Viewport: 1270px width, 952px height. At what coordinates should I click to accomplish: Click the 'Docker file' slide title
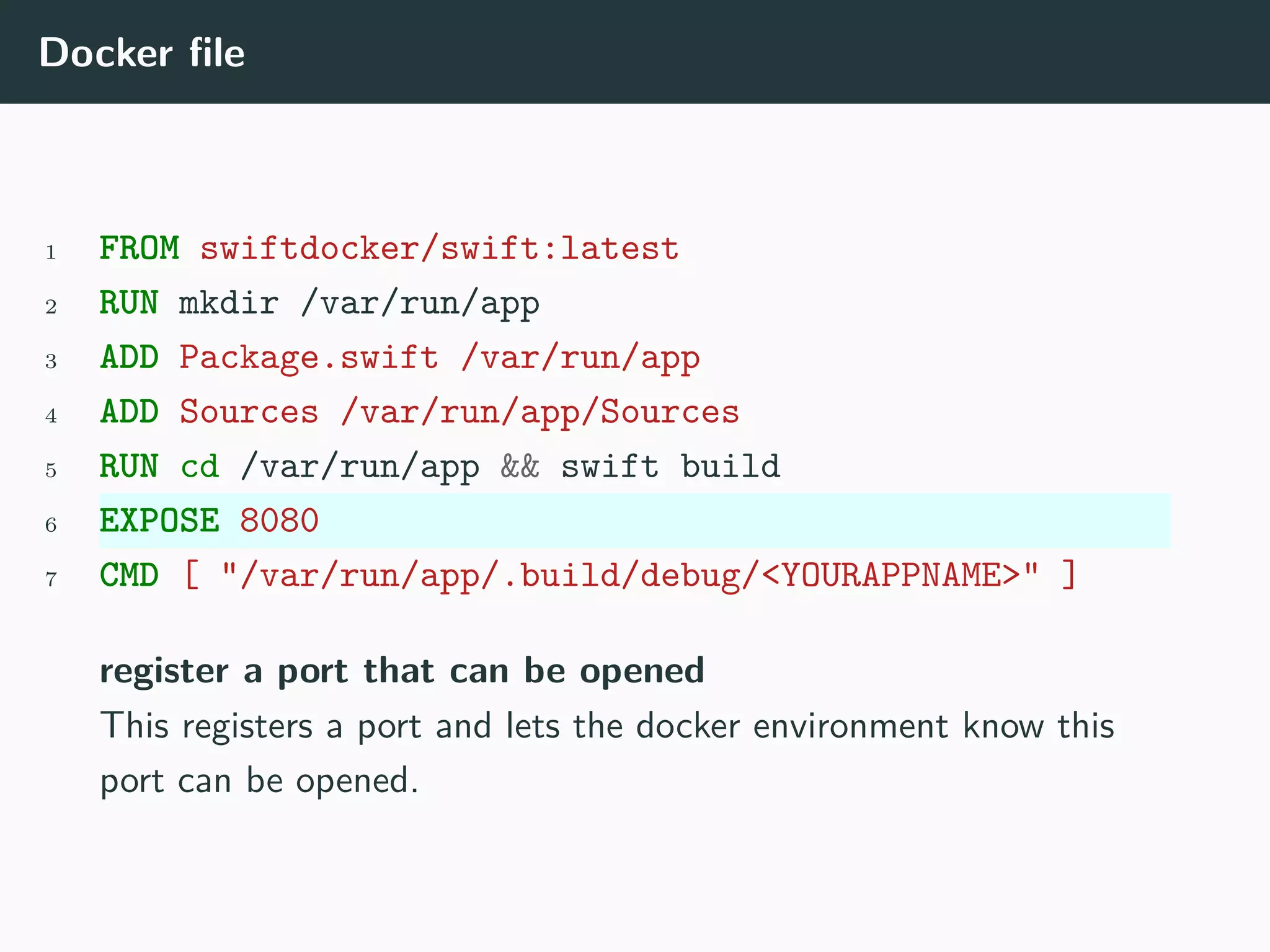click(x=142, y=53)
